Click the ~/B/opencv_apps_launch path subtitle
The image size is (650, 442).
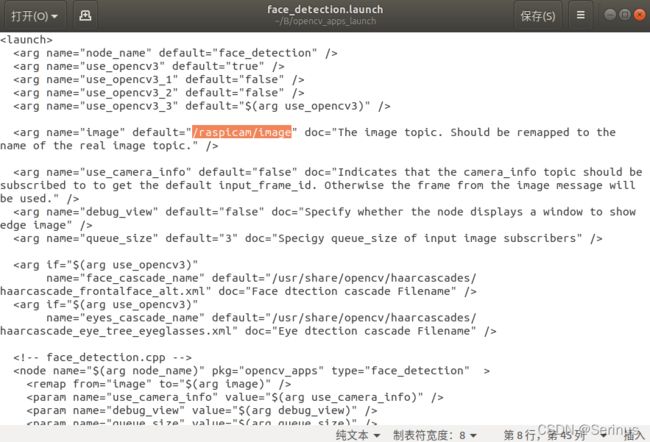(x=325, y=21)
